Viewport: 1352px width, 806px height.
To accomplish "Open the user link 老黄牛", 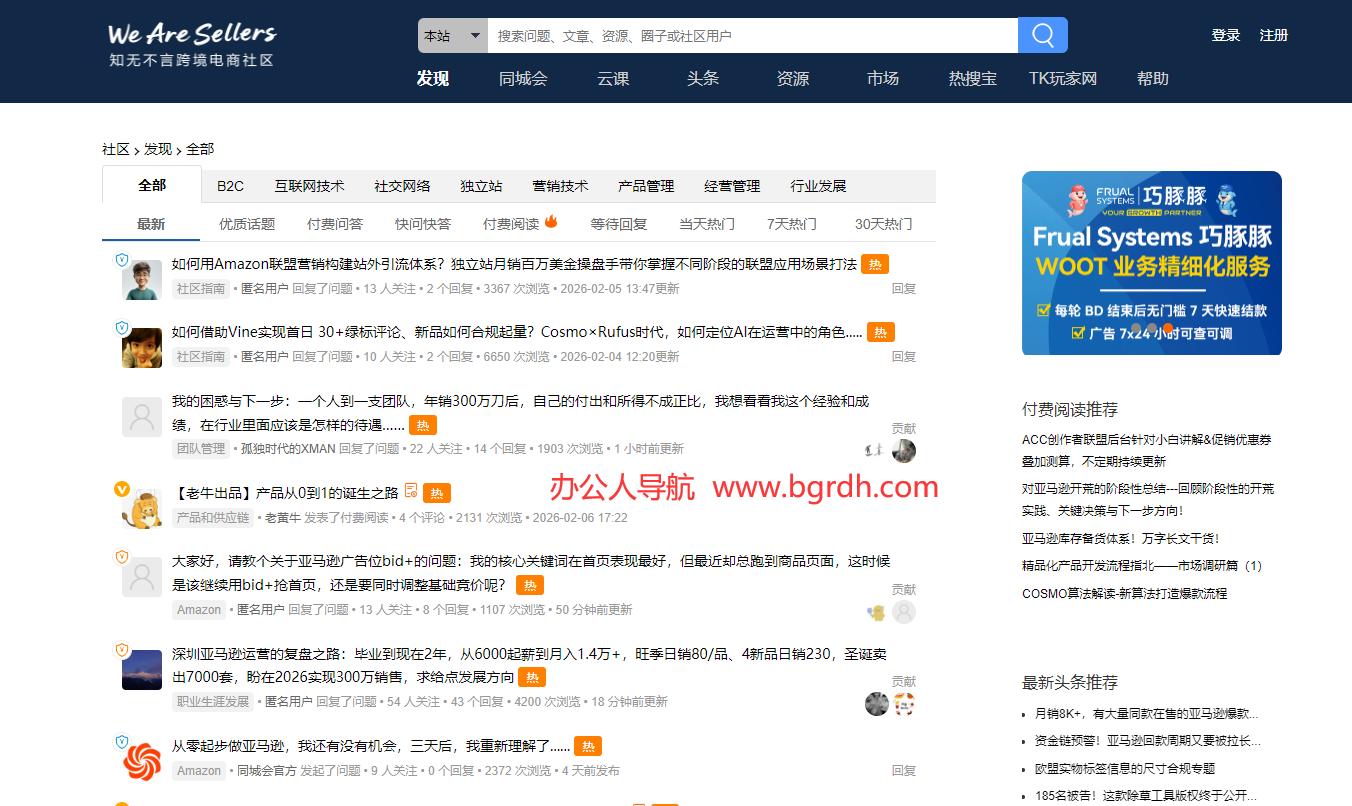I will coord(282,518).
